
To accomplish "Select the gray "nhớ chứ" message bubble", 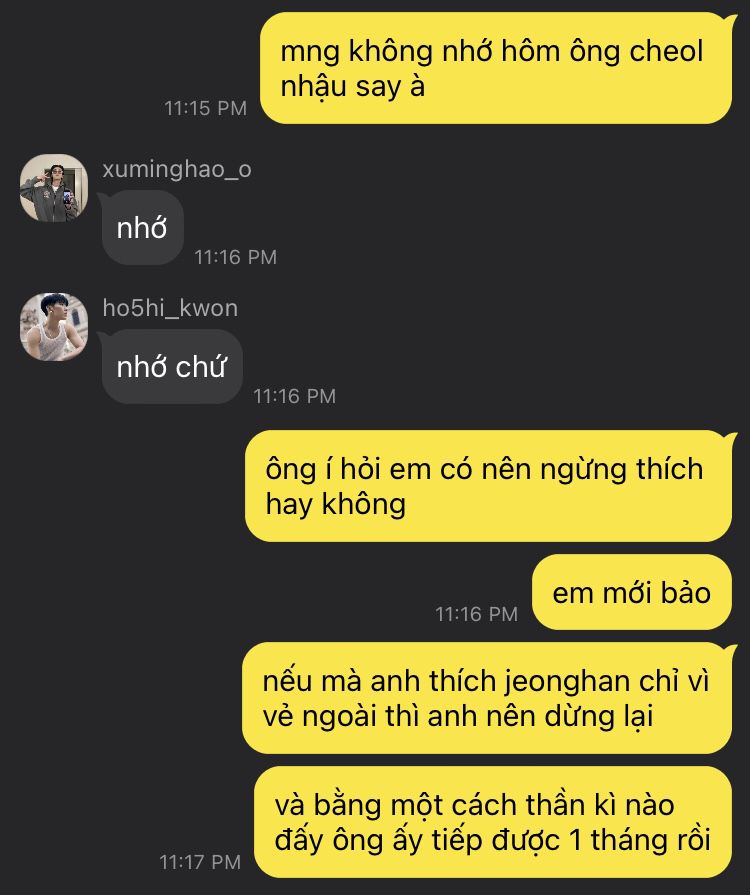I will (172, 366).
